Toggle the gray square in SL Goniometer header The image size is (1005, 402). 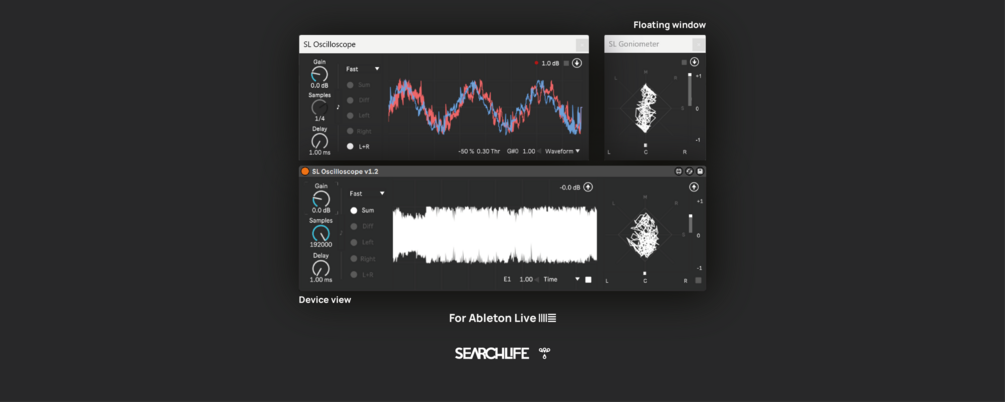684,62
